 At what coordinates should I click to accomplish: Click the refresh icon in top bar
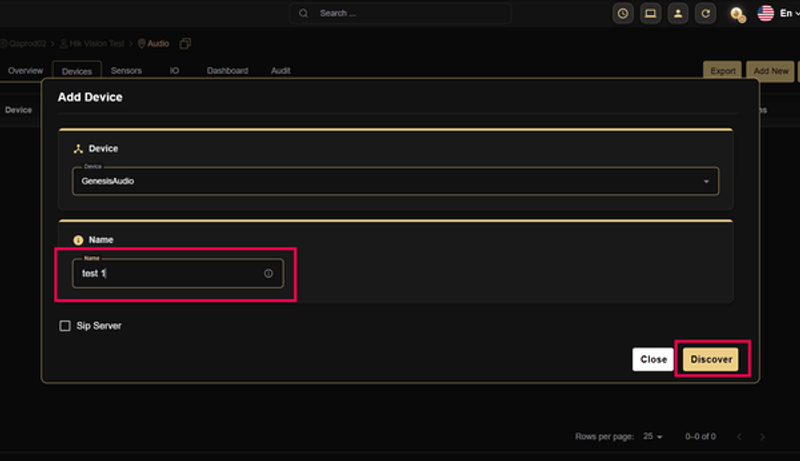706,14
